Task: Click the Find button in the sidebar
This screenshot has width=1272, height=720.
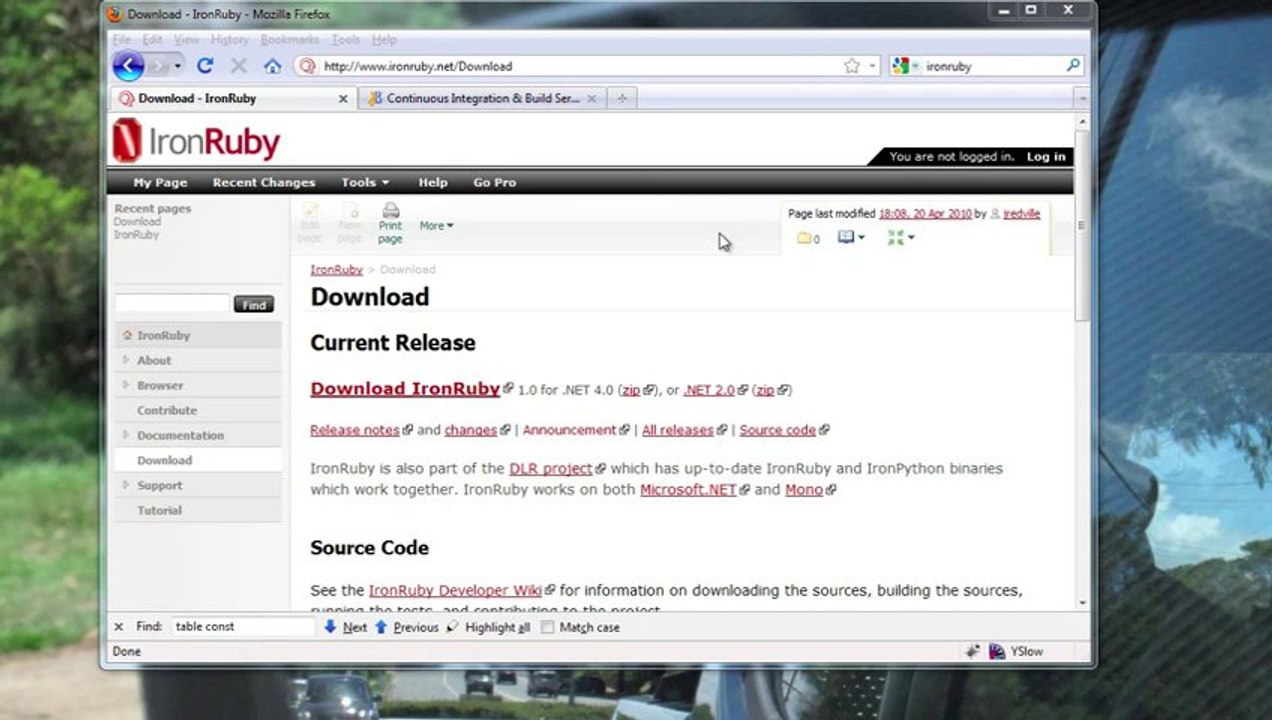Action: pyautogui.click(x=254, y=304)
